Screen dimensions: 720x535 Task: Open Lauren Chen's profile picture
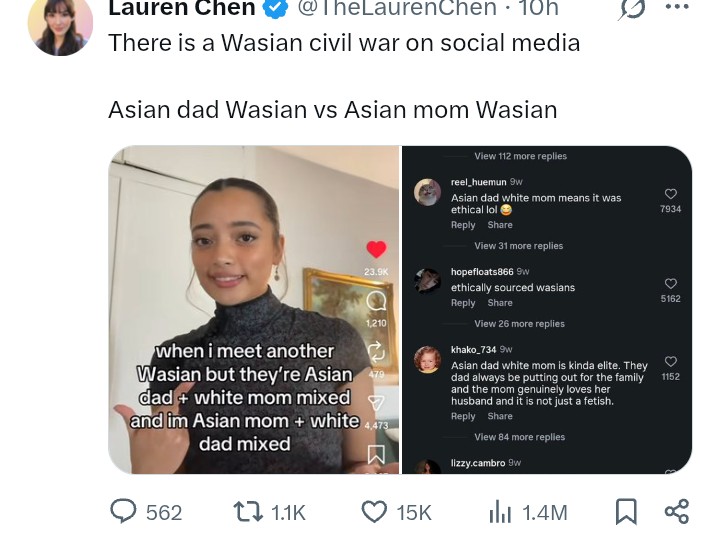[60, 25]
